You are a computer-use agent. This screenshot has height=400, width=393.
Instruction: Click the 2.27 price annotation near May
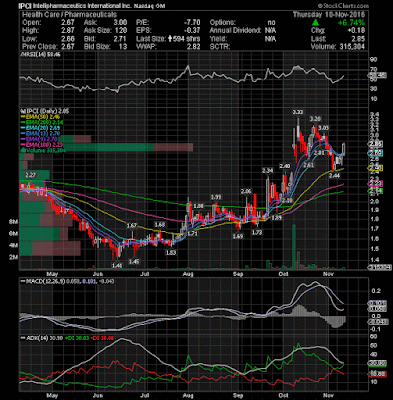click(x=30, y=174)
